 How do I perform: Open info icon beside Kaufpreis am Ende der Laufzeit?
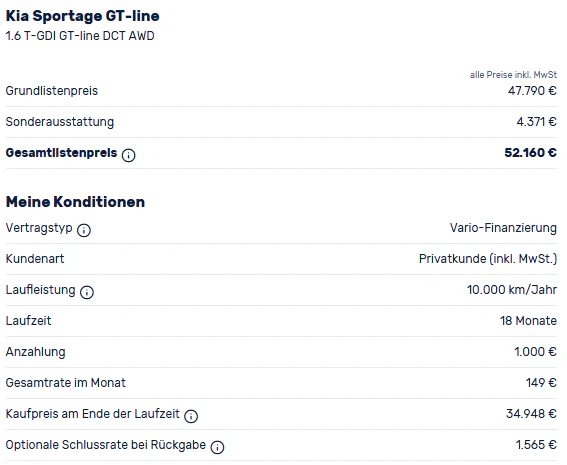click(x=191, y=416)
